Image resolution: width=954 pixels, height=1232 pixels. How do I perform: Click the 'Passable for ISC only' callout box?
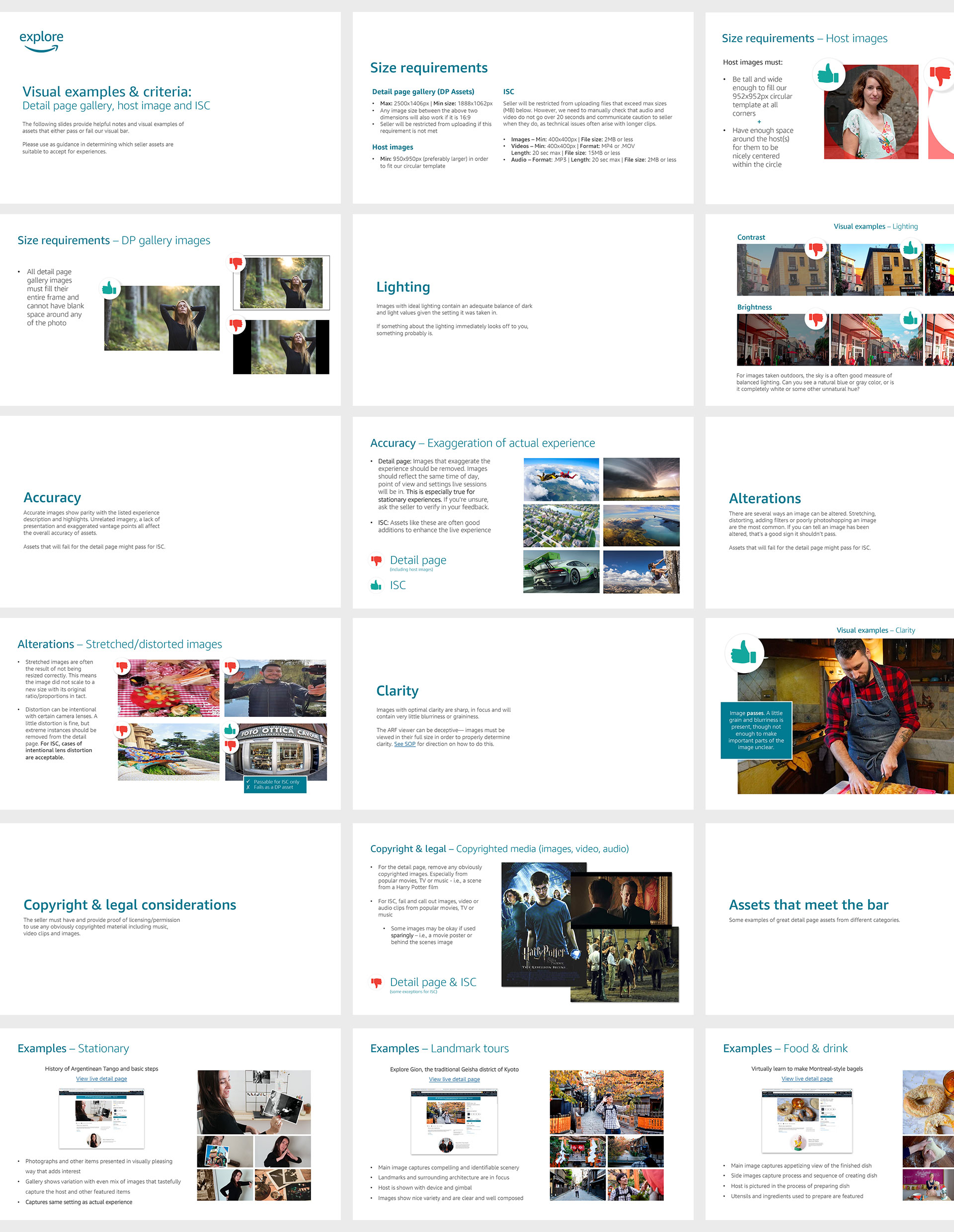coord(275,785)
